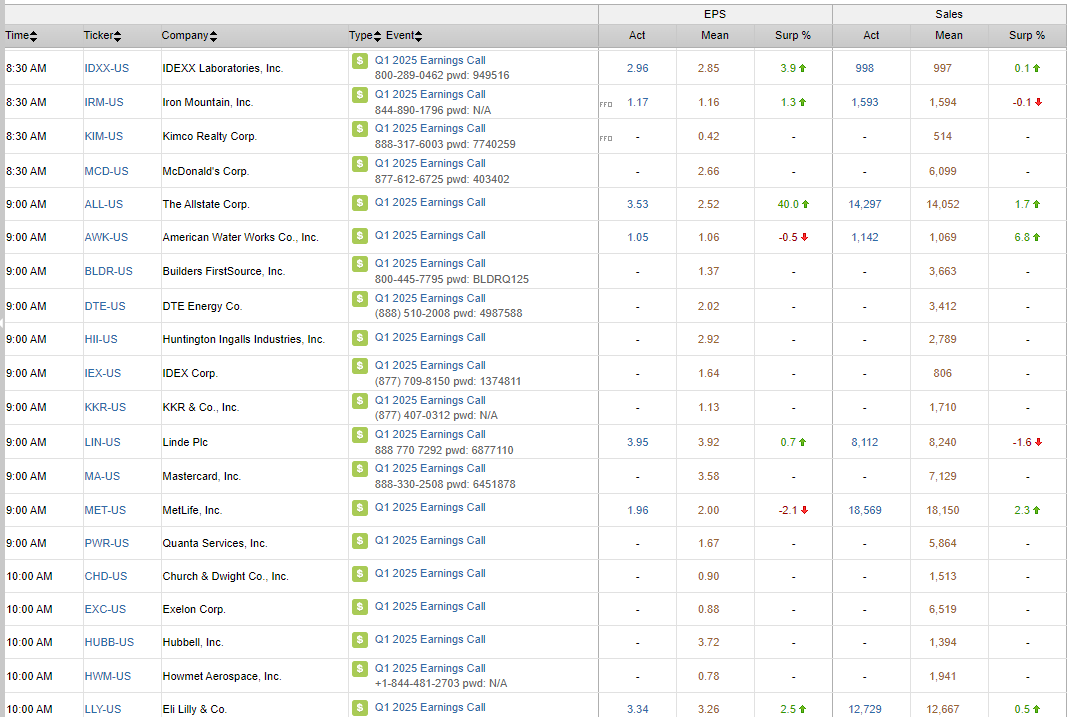Sort the table by Time column

coord(21,35)
